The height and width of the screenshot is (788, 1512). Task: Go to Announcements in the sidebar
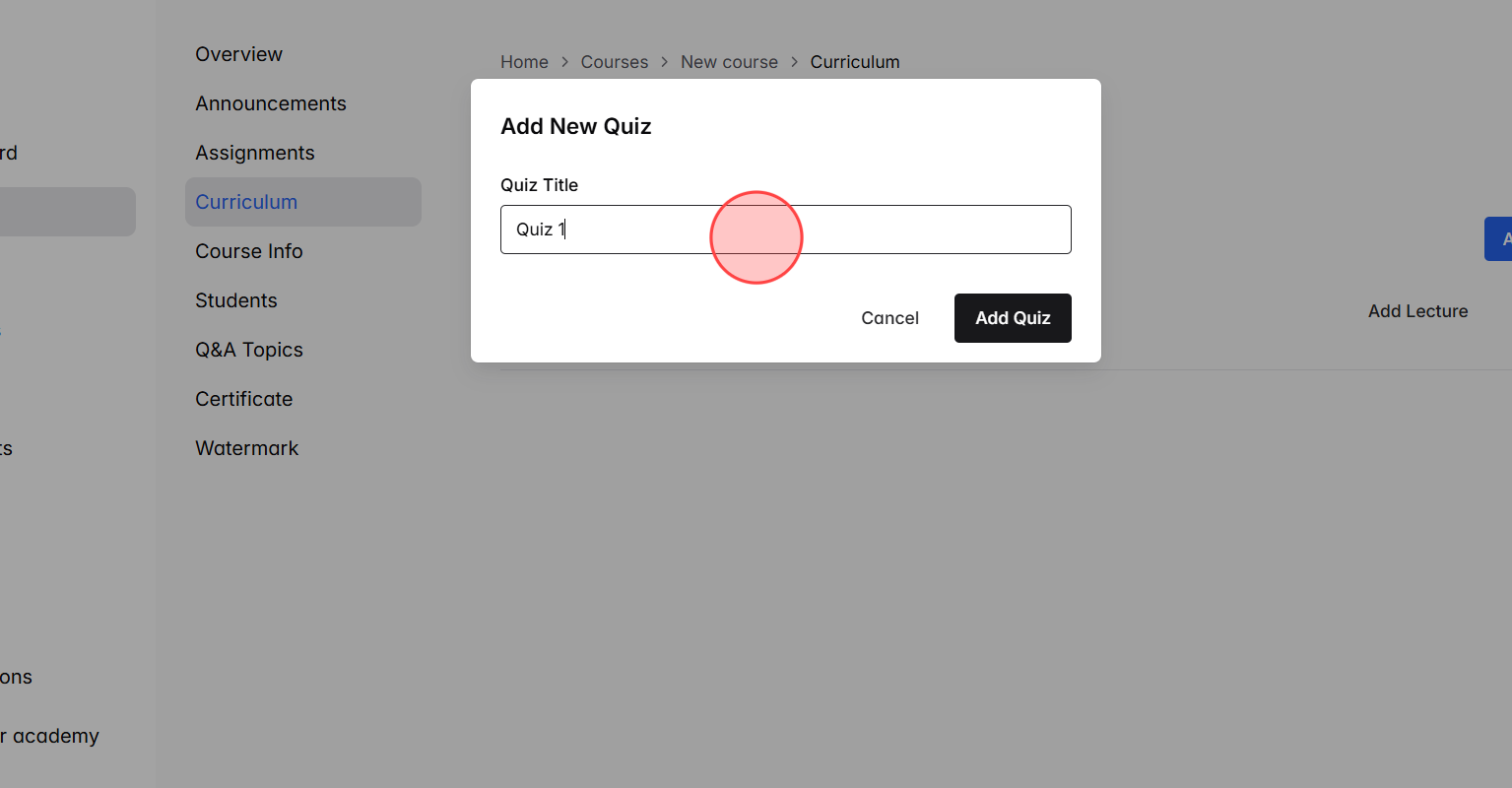pos(271,103)
